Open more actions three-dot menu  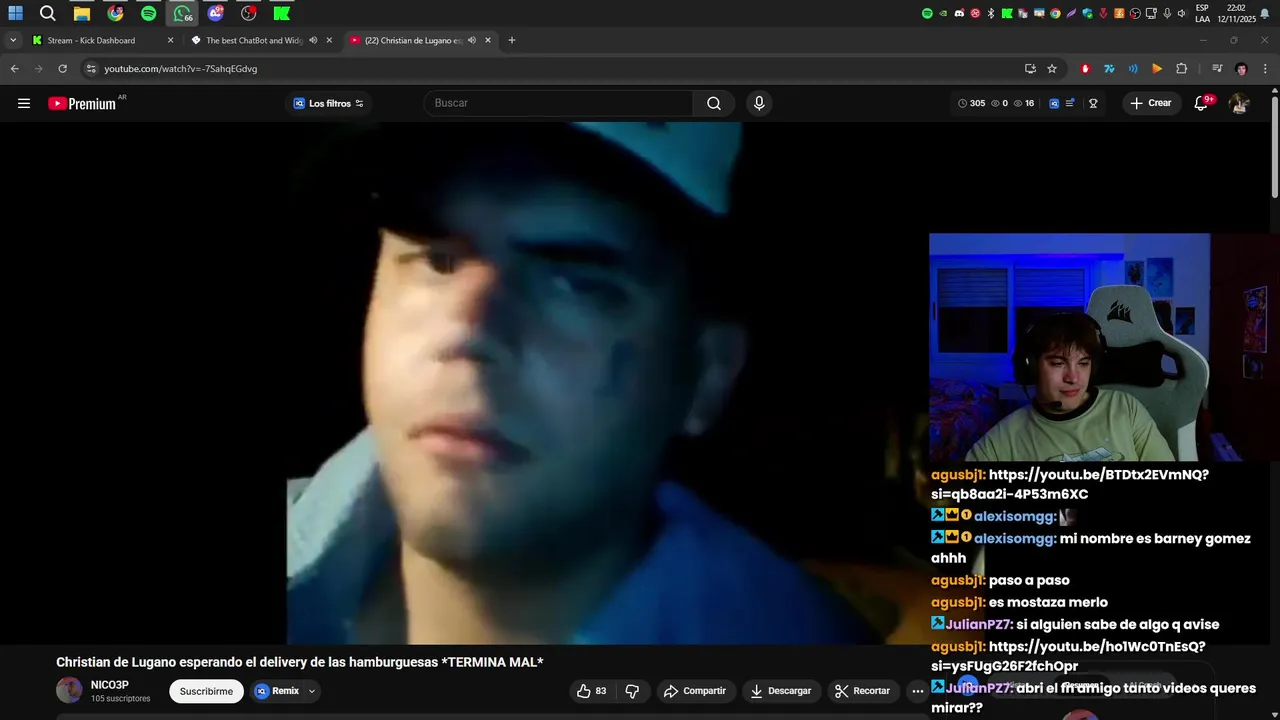coord(918,691)
